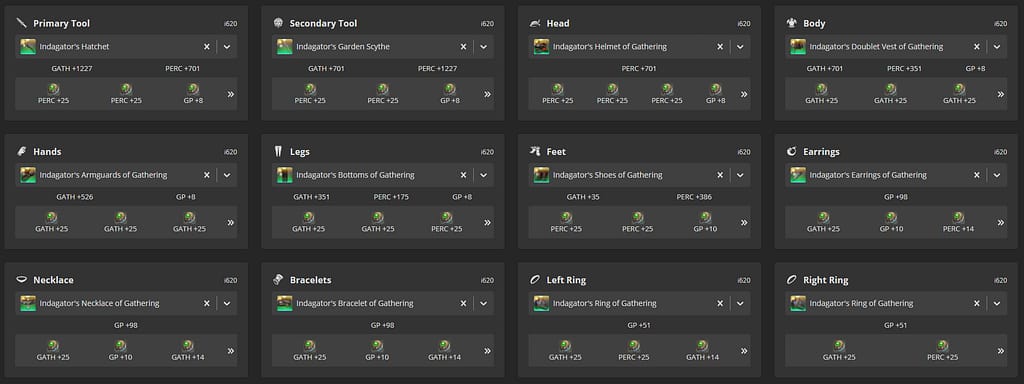Click Indagator's Bottoms item icon
This screenshot has height=384, width=1024.
[x=285, y=175]
